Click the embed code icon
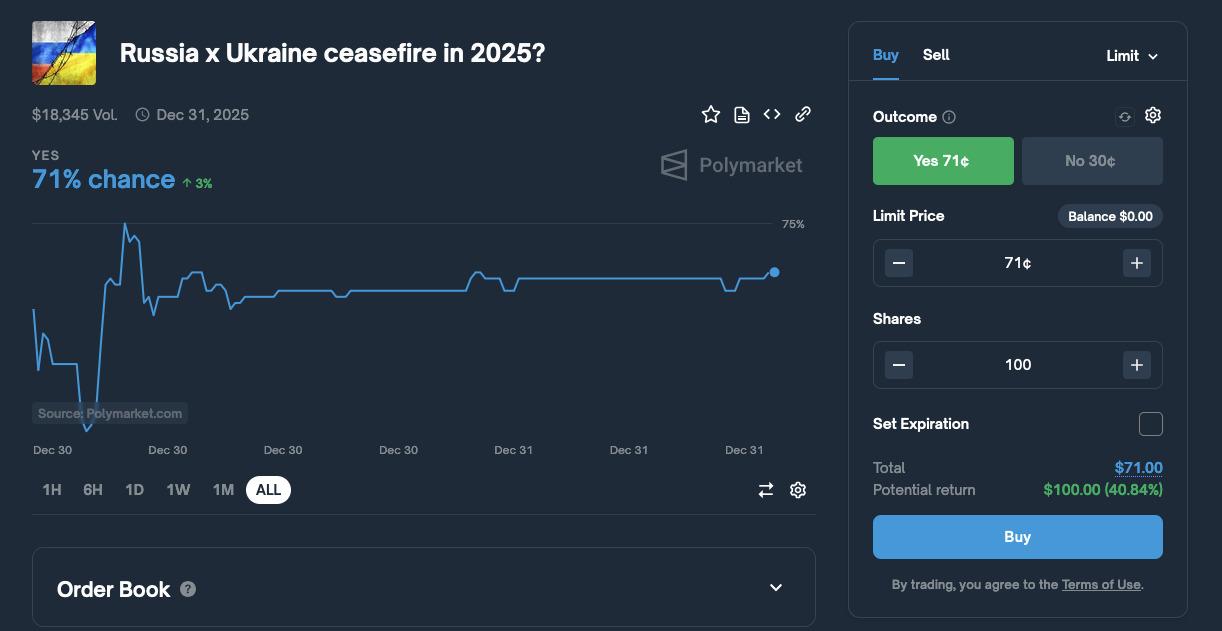Viewport: 1222px width, 631px height. [x=772, y=115]
